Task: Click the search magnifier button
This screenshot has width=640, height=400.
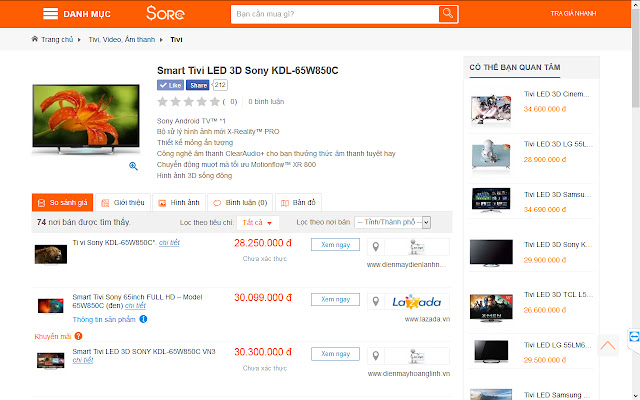Action: point(448,14)
